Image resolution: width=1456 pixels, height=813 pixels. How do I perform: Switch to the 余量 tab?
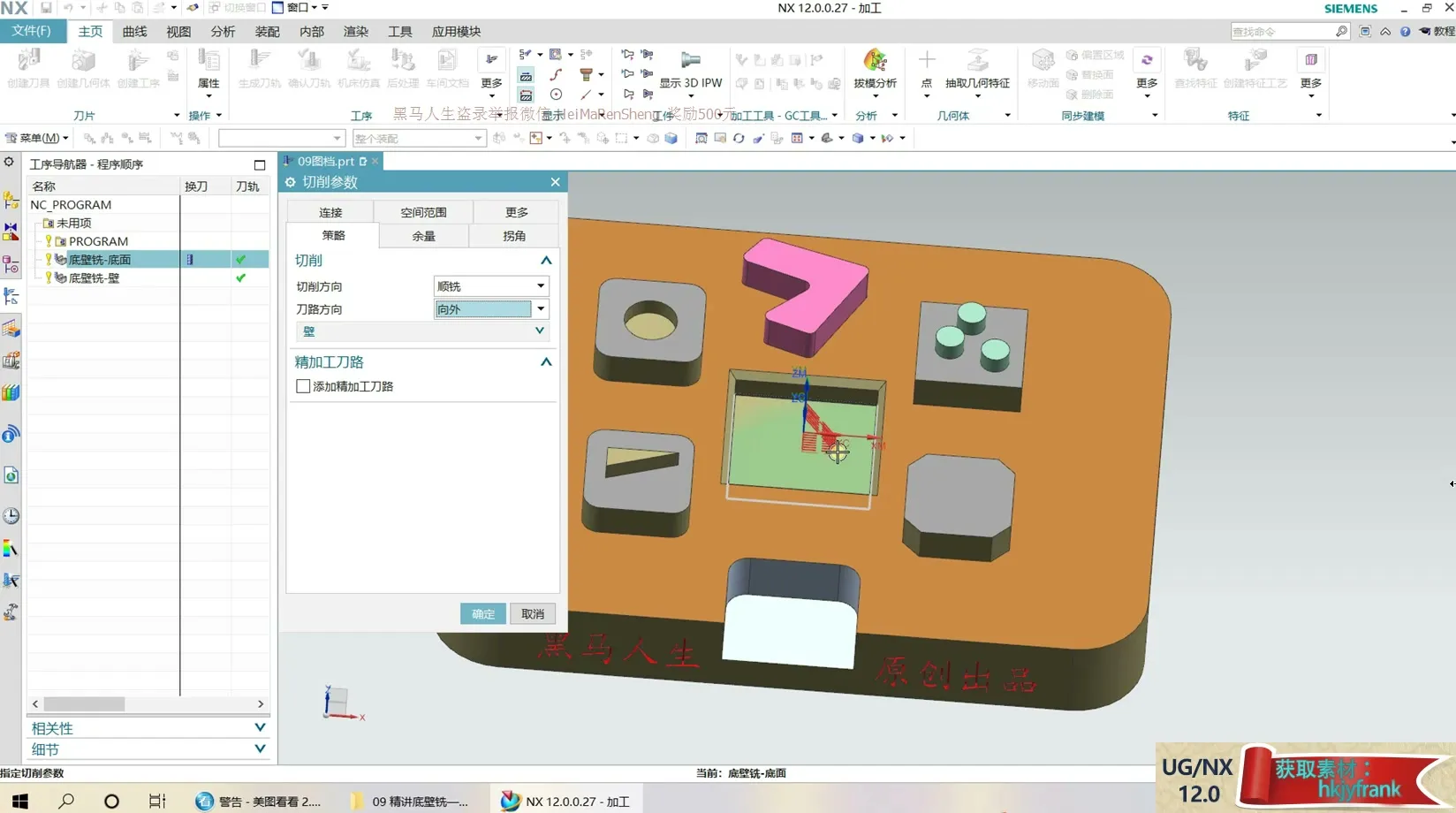pos(423,236)
